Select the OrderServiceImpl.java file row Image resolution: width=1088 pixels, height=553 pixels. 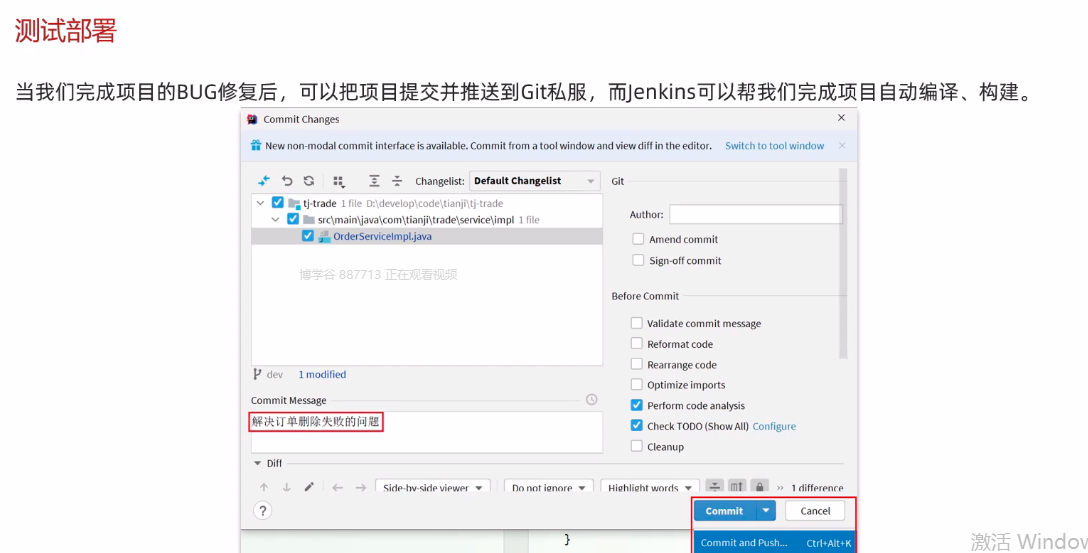[x=427, y=236]
